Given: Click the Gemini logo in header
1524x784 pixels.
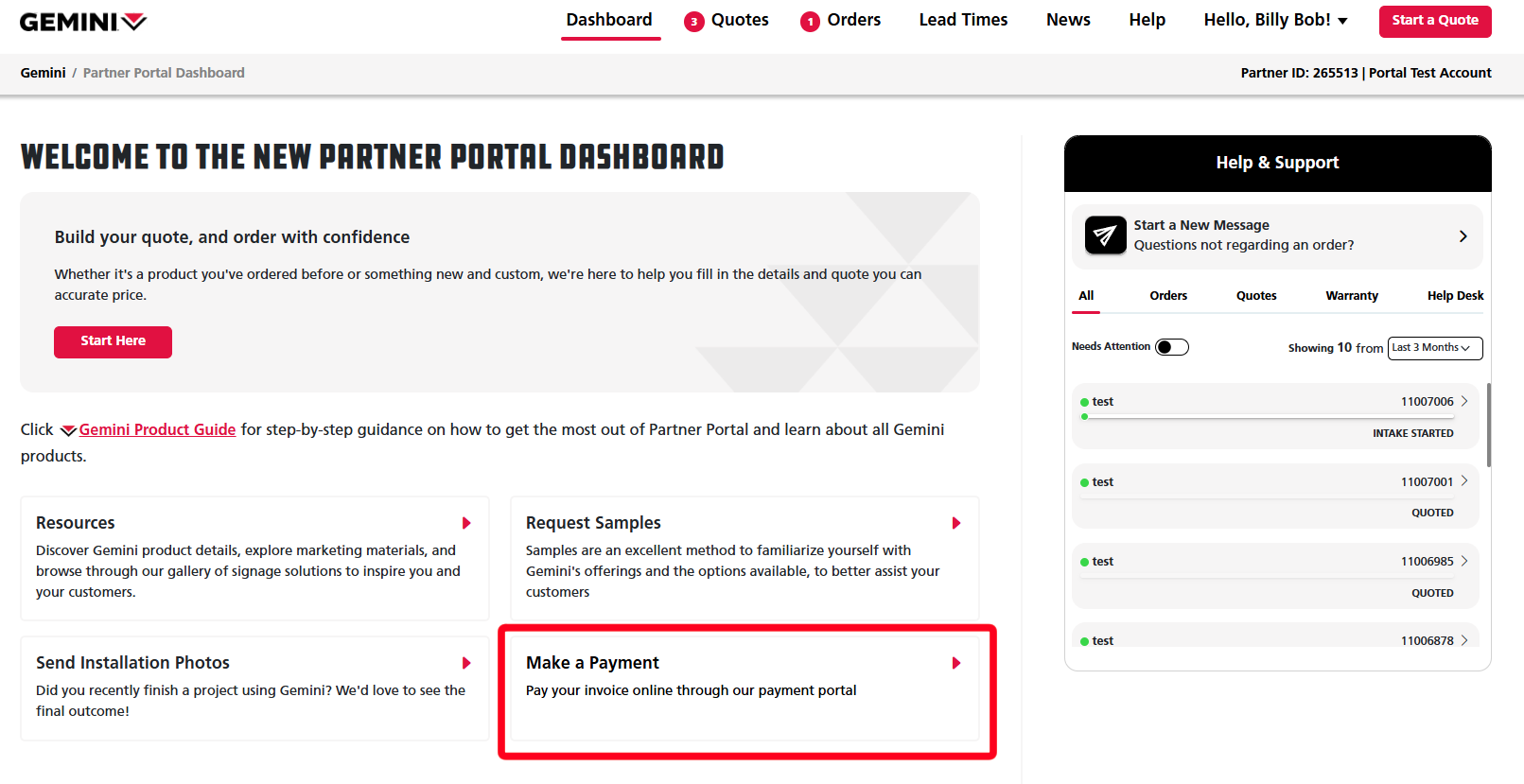Looking at the screenshot, I should [83, 22].
